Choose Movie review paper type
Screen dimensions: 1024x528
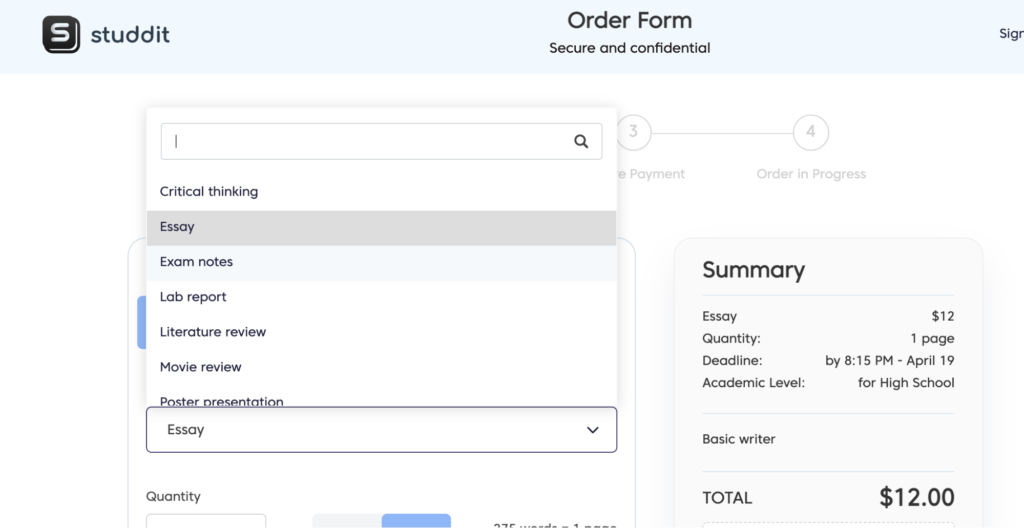[381, 367]
